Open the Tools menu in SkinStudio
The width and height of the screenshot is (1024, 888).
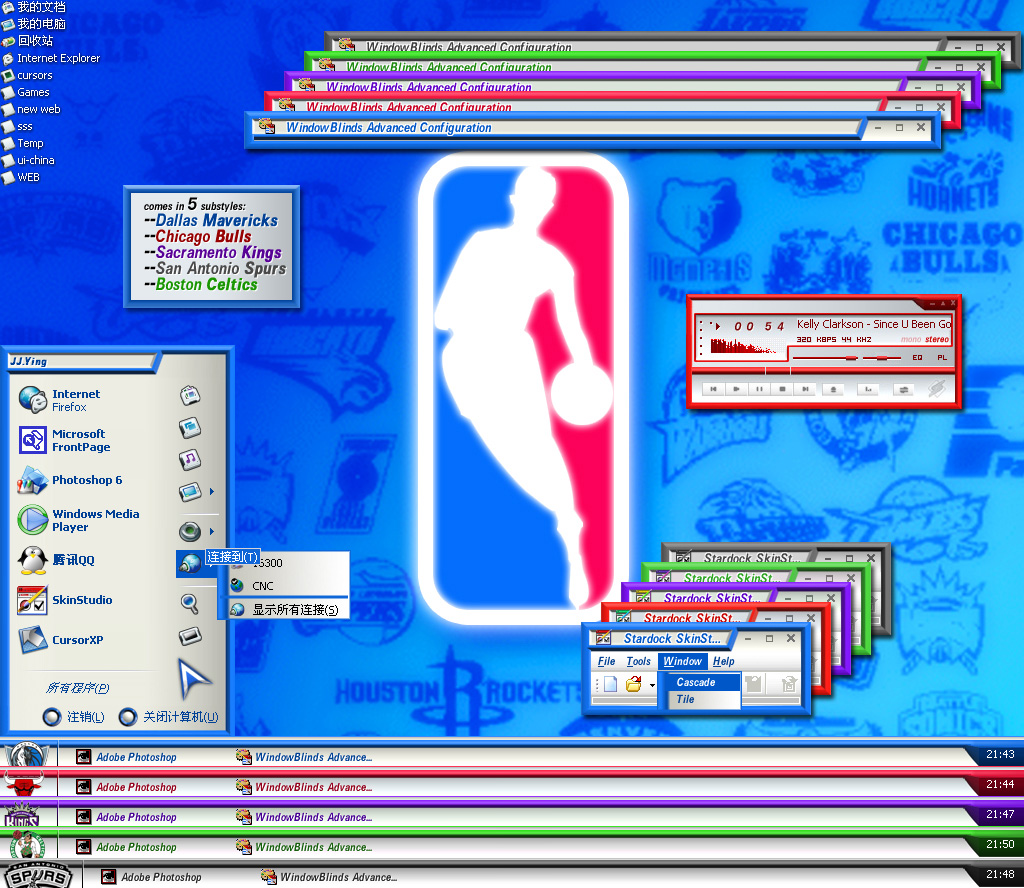(x=638, y=661)
